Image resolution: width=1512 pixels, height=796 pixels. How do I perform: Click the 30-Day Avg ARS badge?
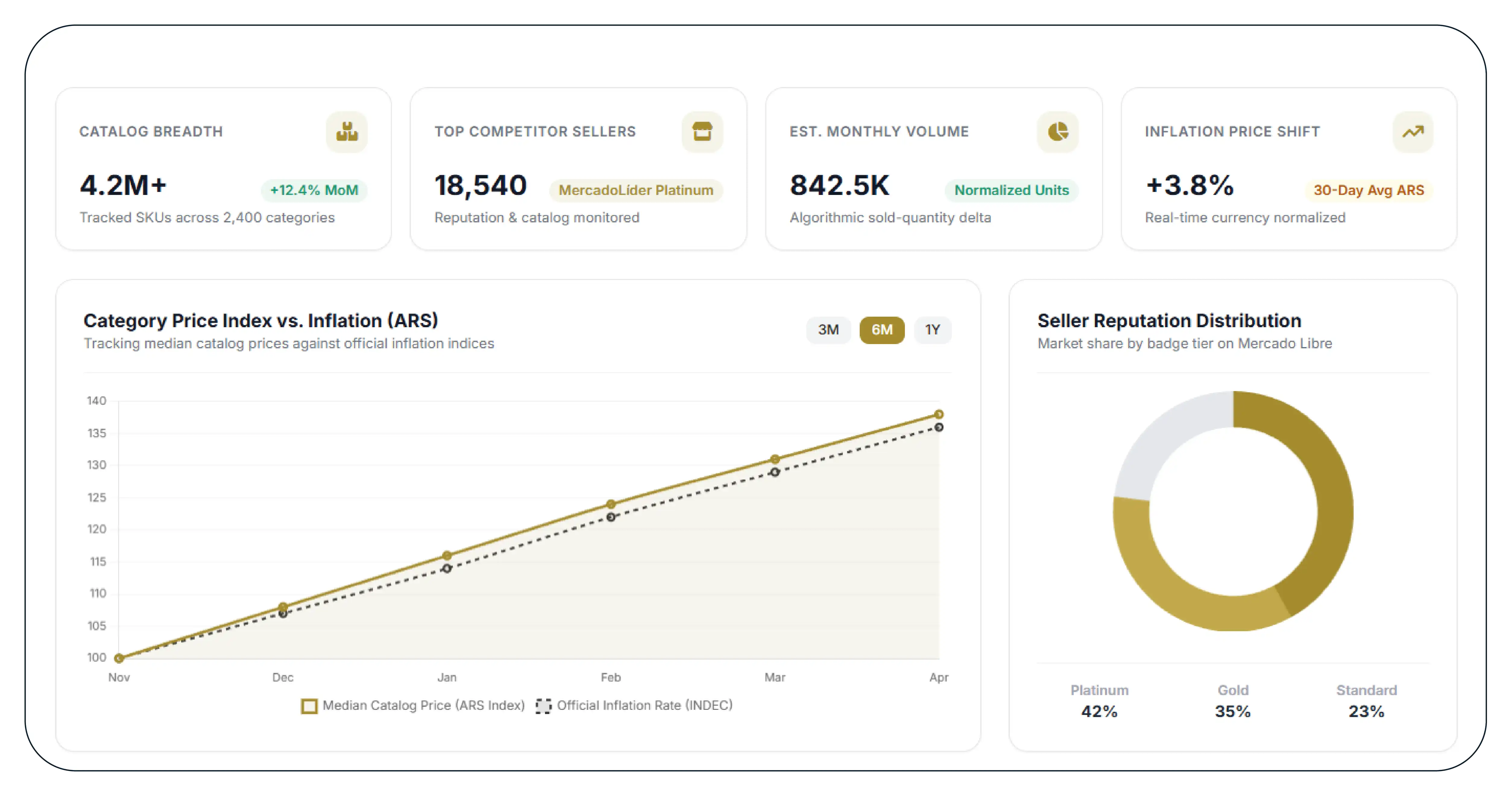(1369, 190)
